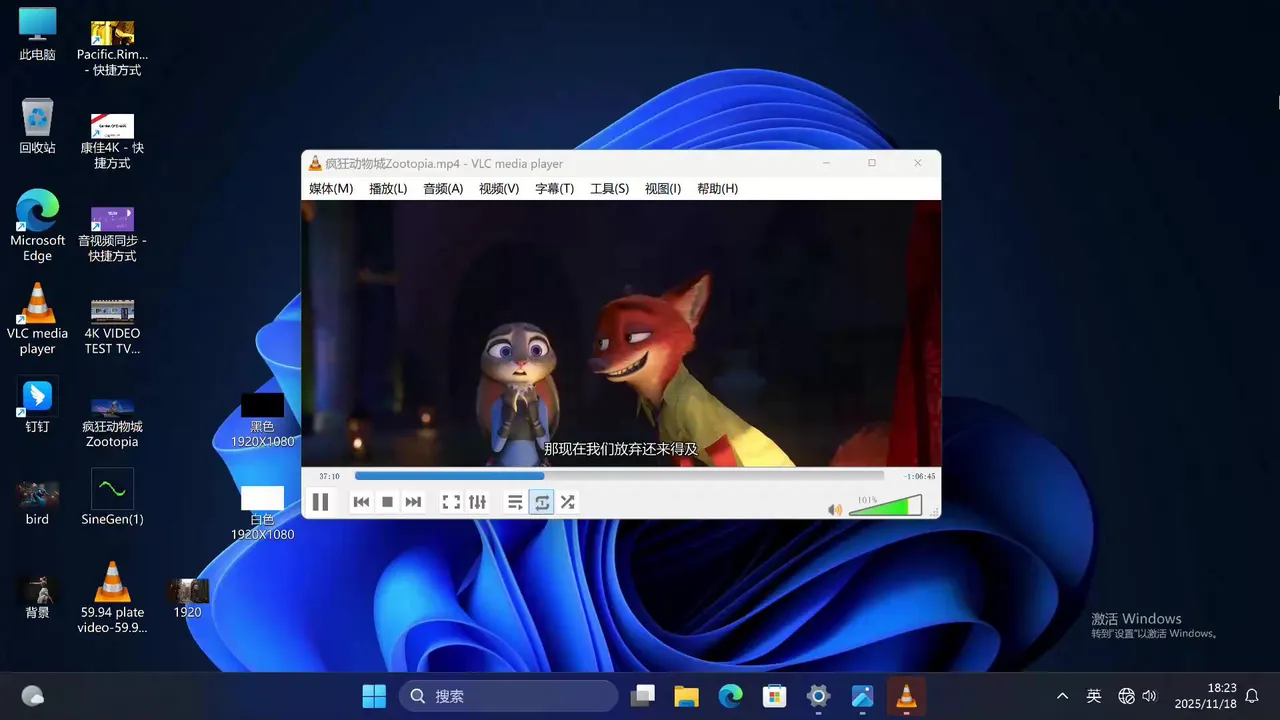The height and width of the screenshot is (720, 1280).
Task: Open the 视频(V) menu
Action: point(499,188)
